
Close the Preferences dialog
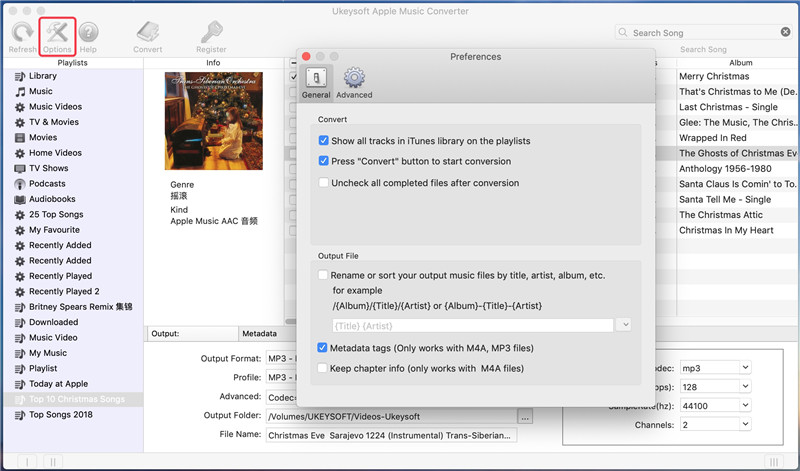tap(306, 56)
